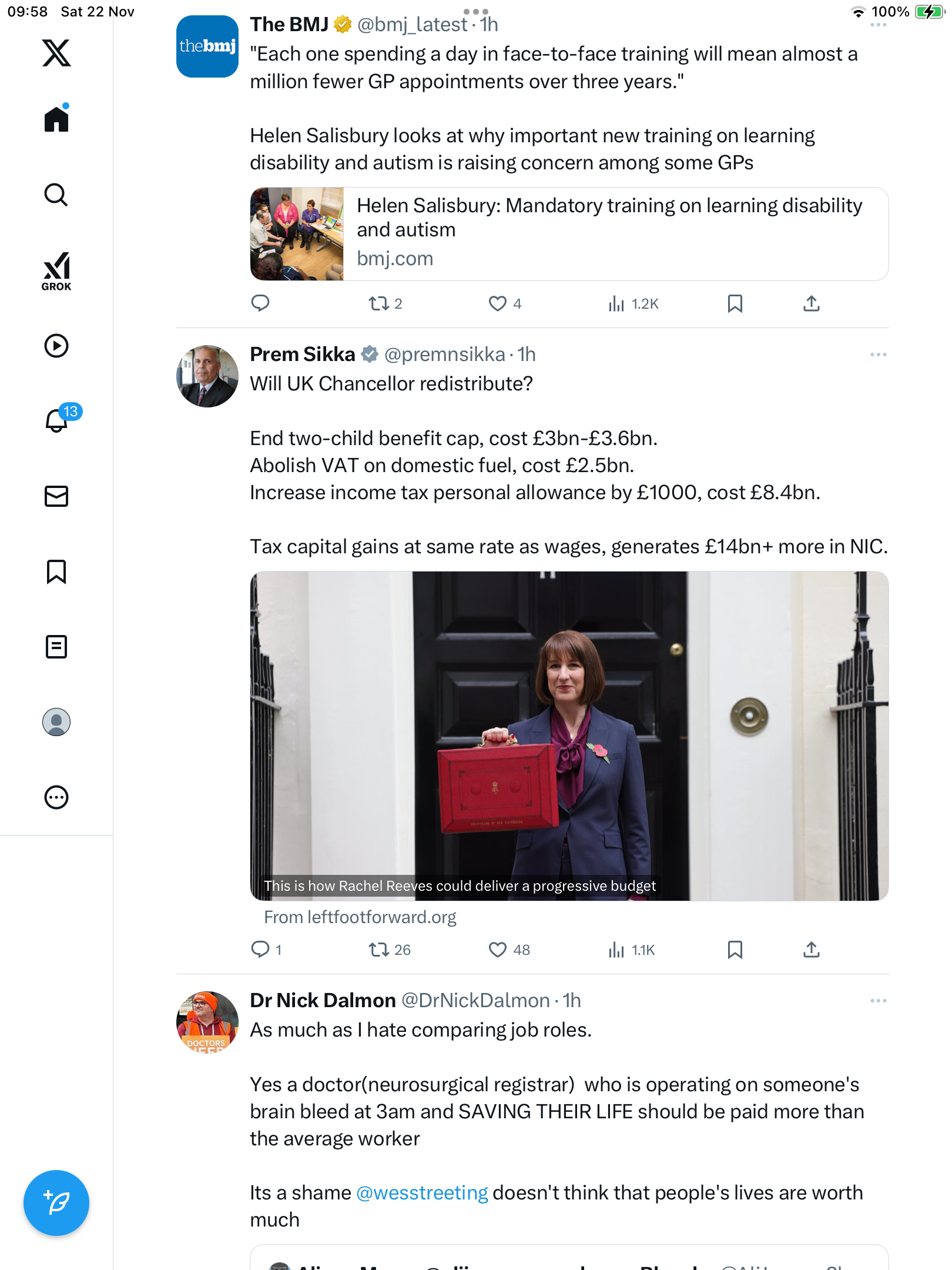Share the BMJ post
This screenshot has height=1270, width=952.
coord(811,303)
